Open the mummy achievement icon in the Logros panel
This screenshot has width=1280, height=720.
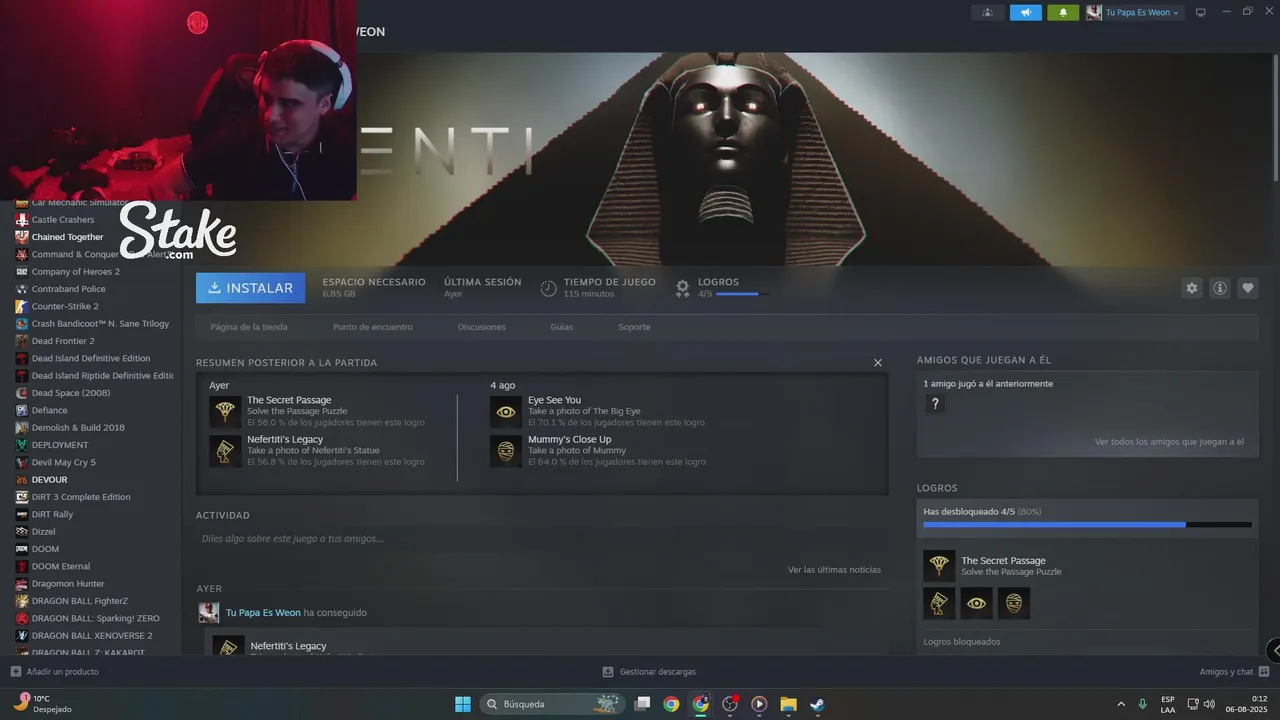tap(1014, 603)
